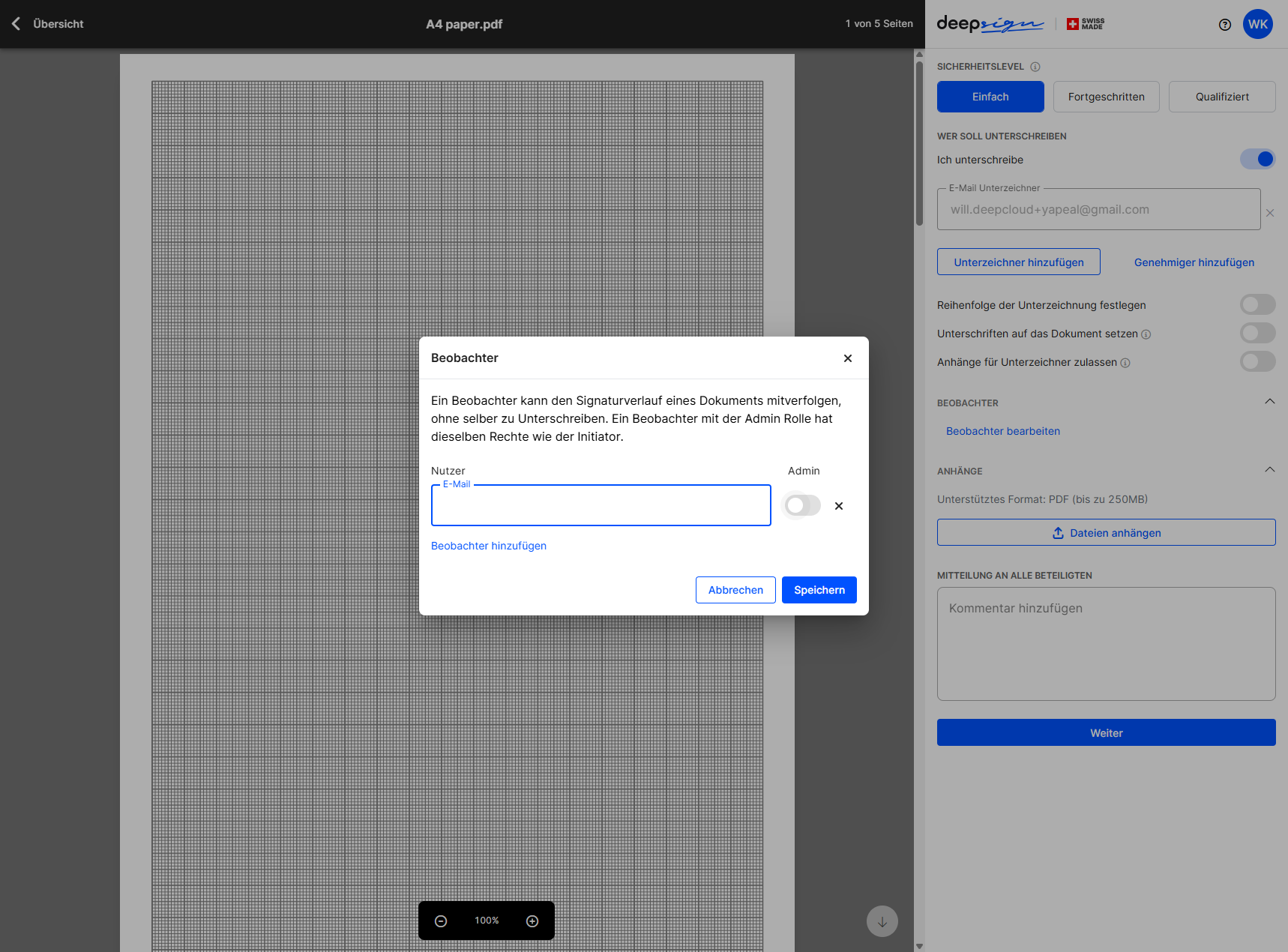The width and height of the screenshot is (1288, 952).
Task: Select the Fortgeschritten security level
Action: (x=1106, y=97)
